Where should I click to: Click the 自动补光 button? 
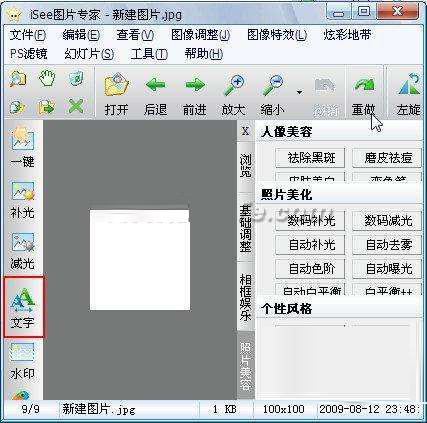coord(310,245)
